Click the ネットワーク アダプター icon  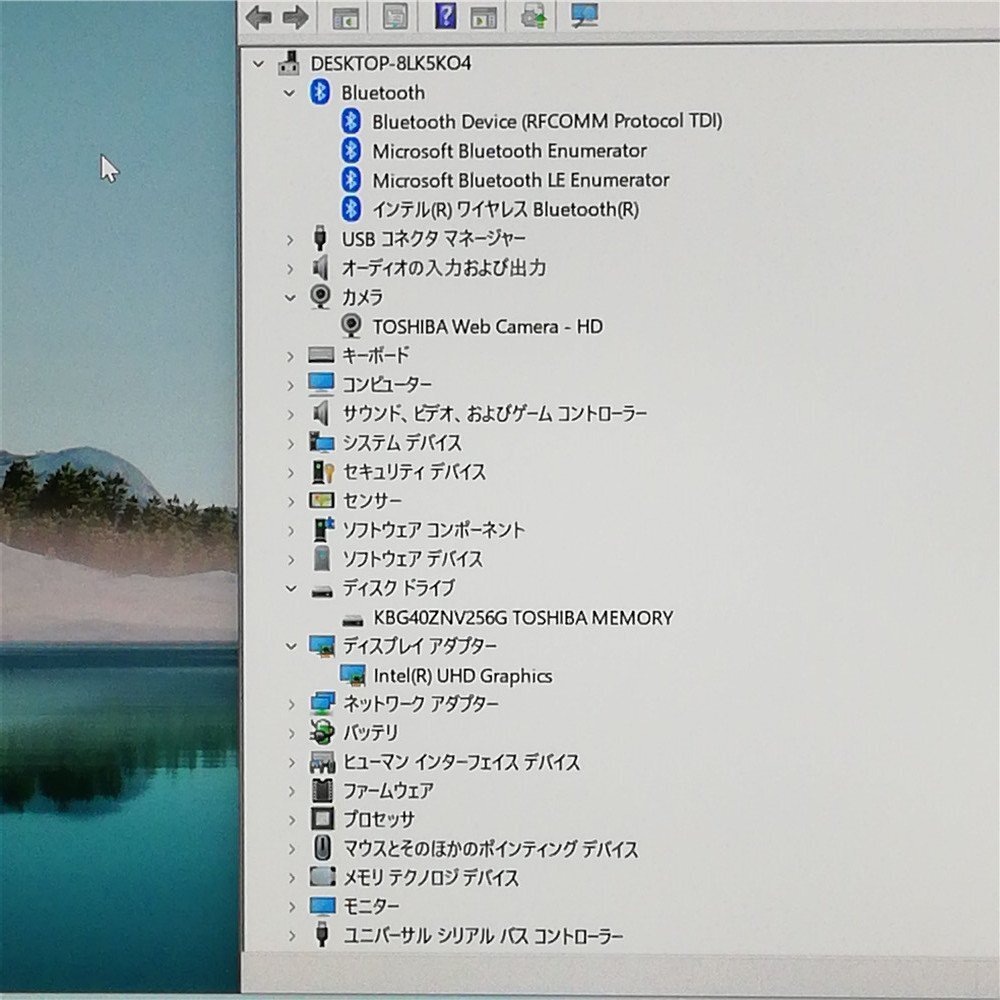[x=323, y=703]
